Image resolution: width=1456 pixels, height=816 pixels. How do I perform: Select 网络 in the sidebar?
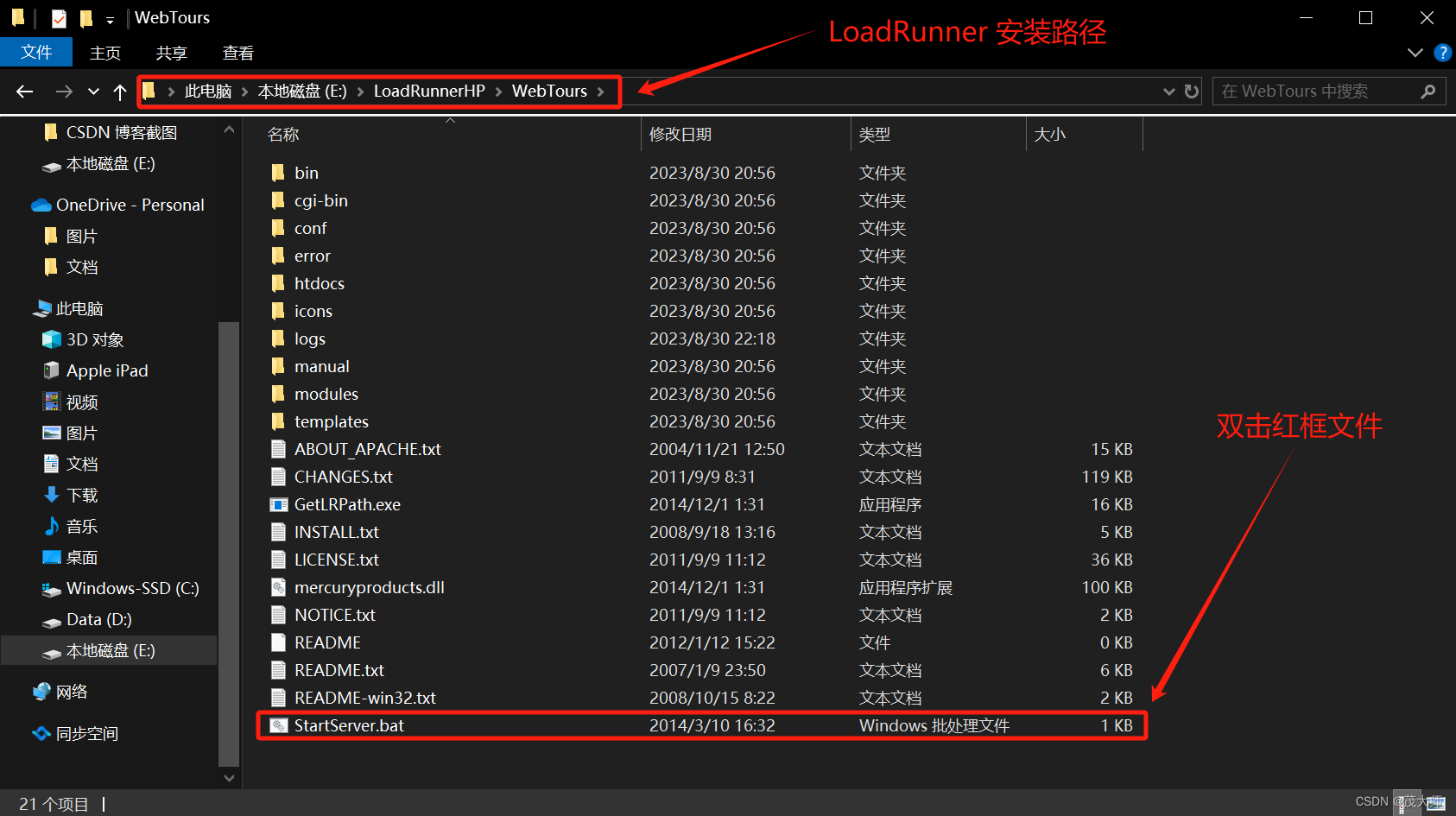73,691
